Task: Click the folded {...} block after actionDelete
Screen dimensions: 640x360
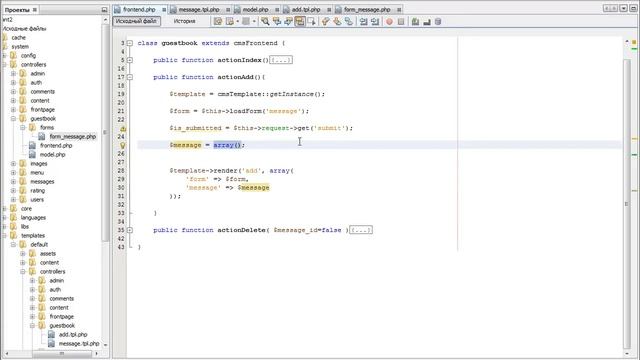Action: tap(361, 230)
